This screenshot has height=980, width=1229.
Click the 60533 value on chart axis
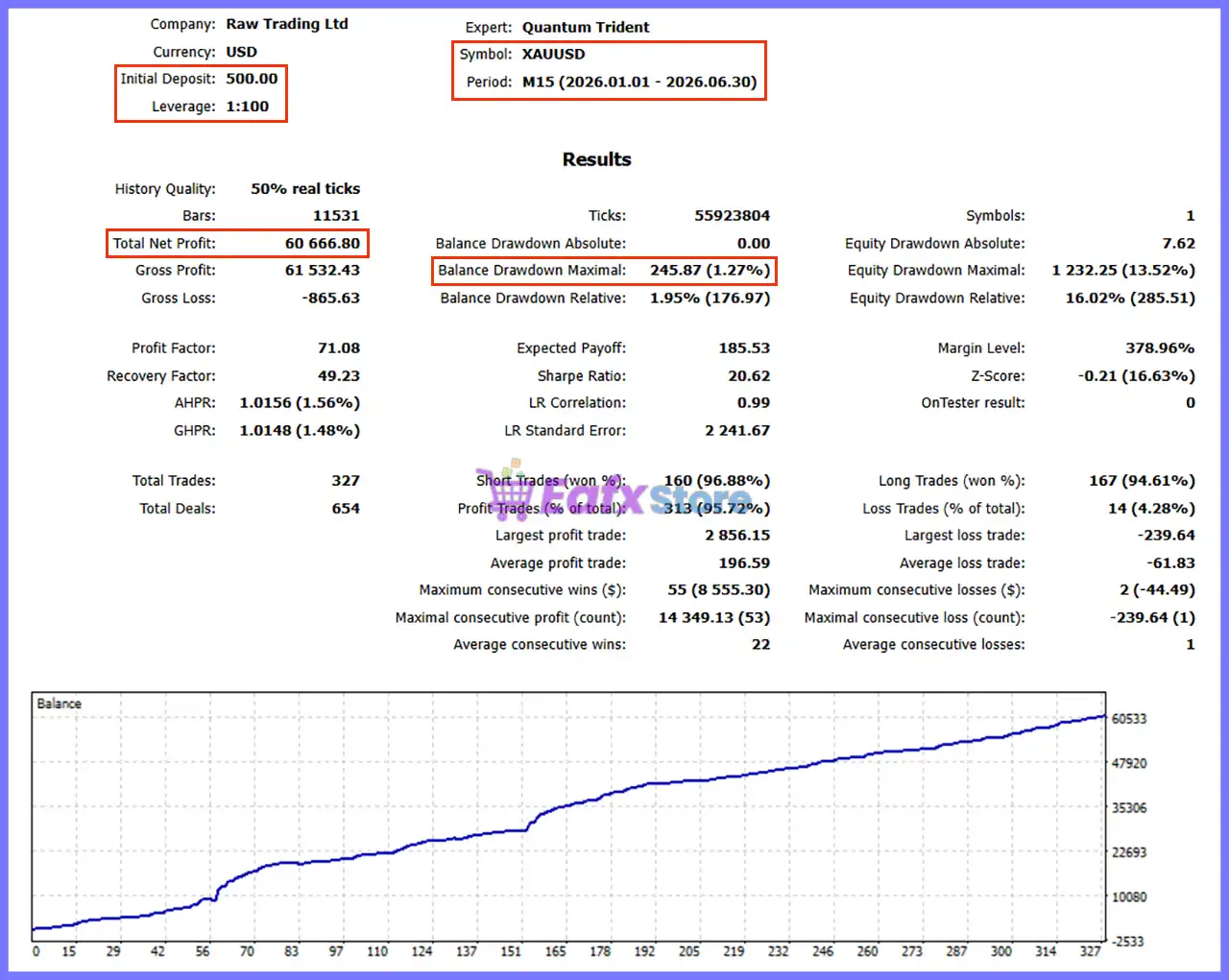(1129, 719)
